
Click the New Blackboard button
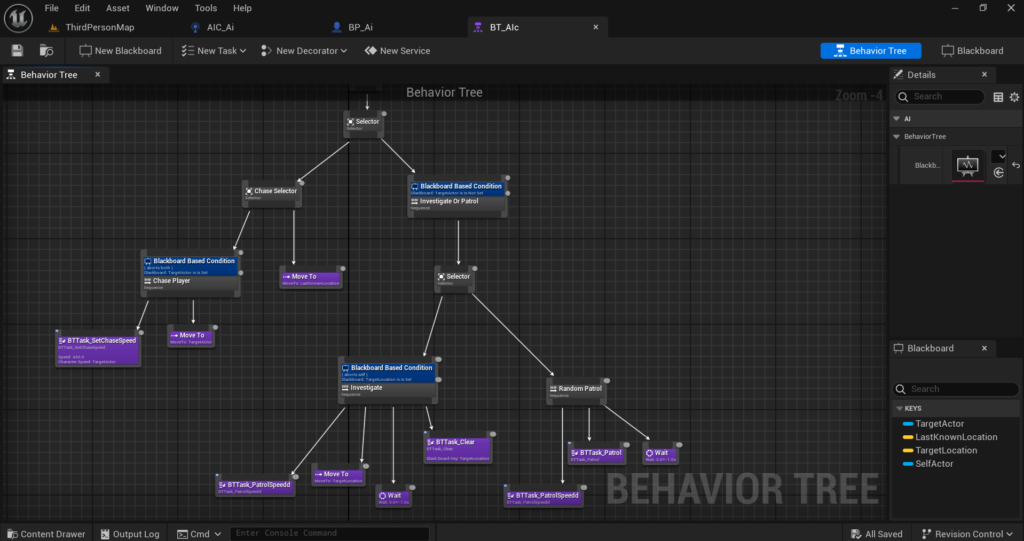tap(120, 50)
